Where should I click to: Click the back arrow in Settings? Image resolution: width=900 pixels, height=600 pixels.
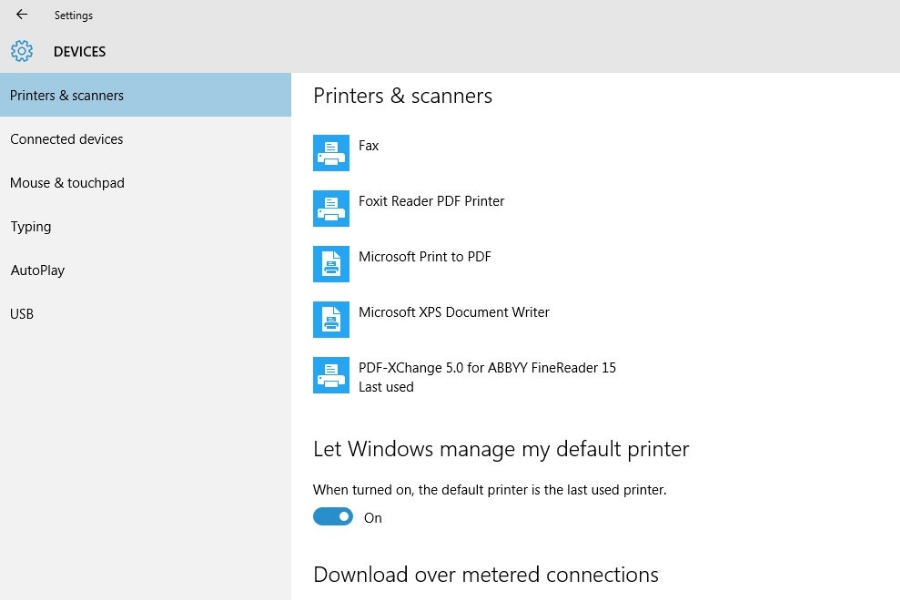coord(22,15)
